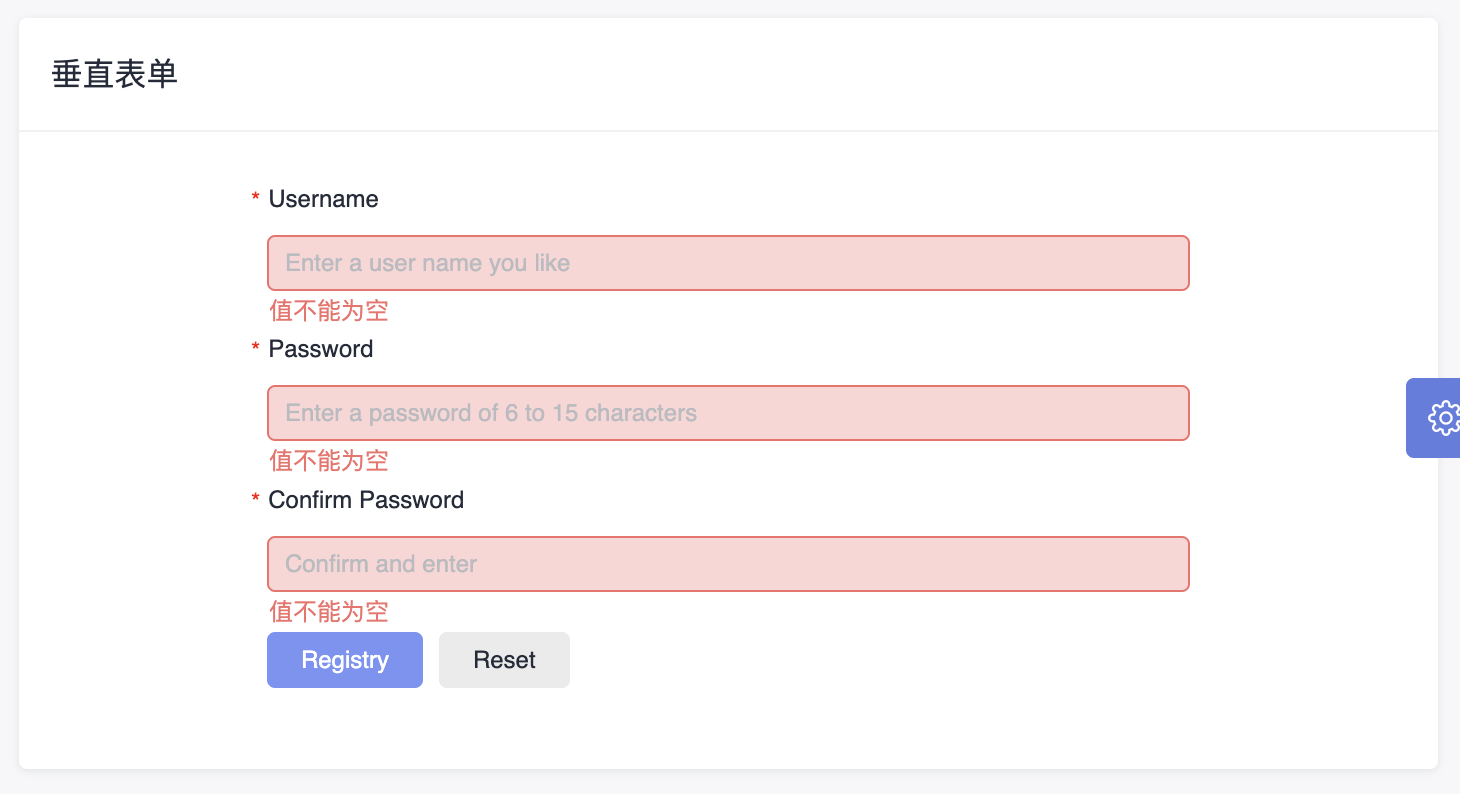Click the 'Confirm and enter' placeholder text

(381, 564)
